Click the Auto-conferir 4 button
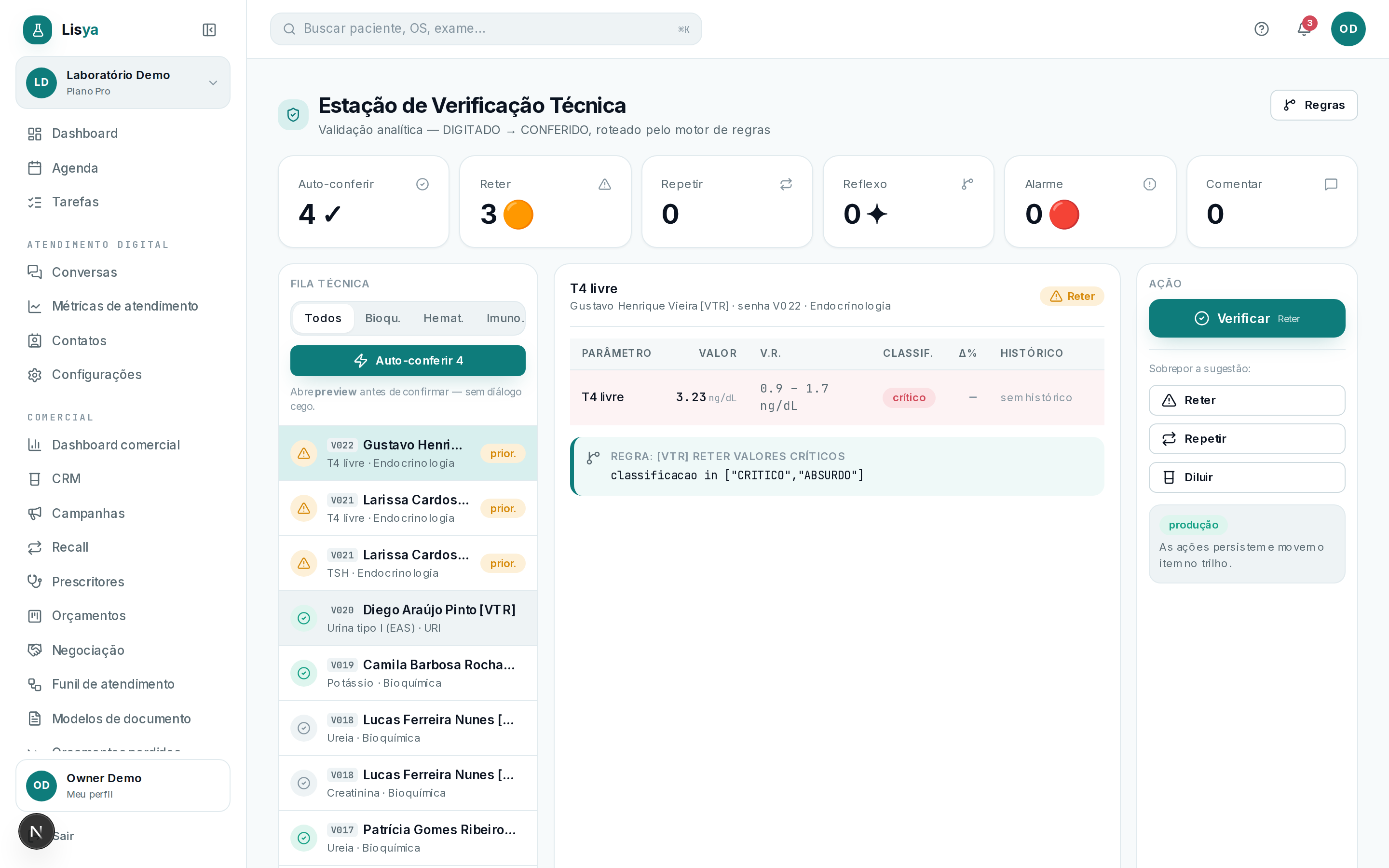Image resolution: width=1389 pixels, height=868 pixels. (408, 361)
